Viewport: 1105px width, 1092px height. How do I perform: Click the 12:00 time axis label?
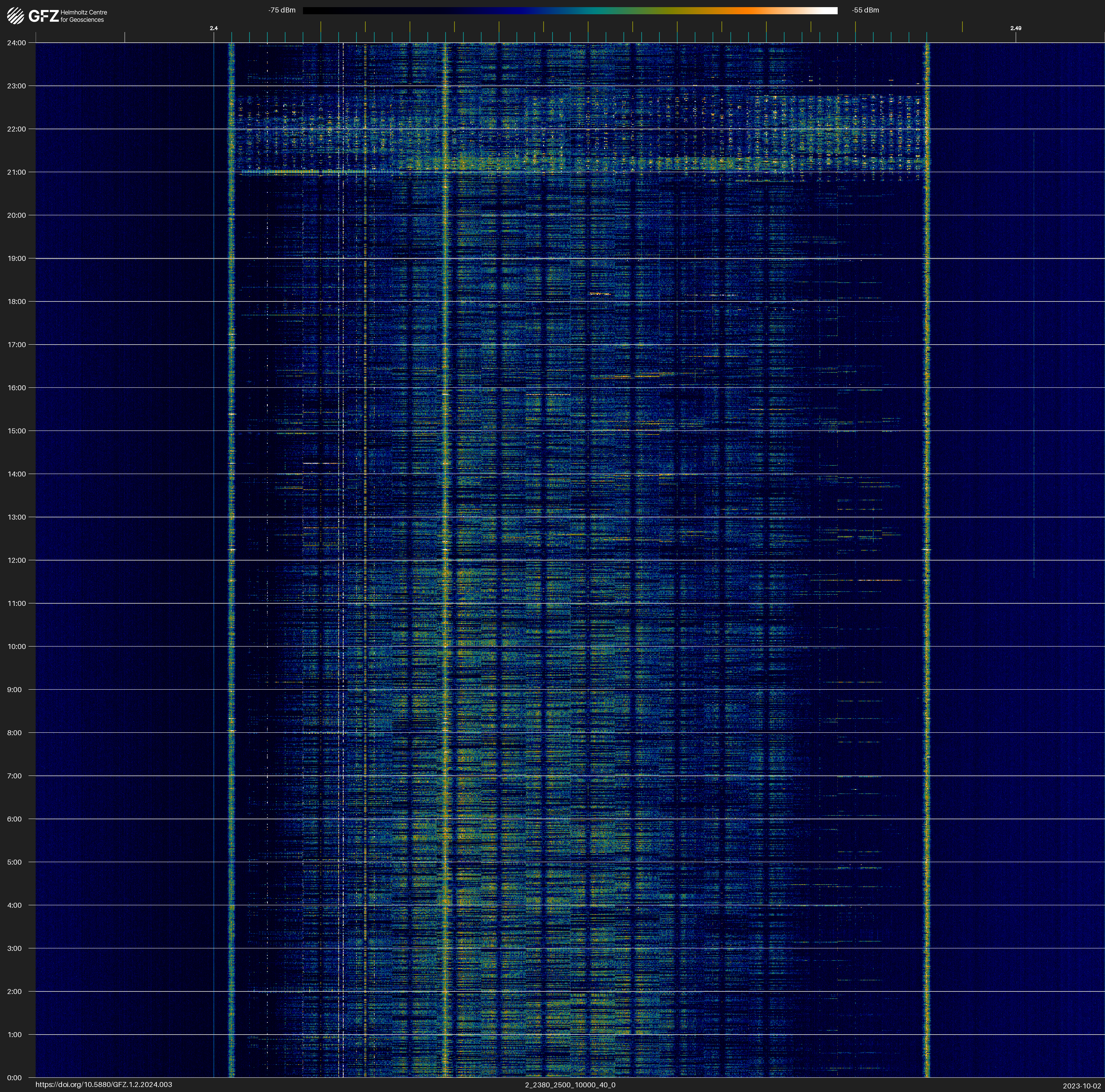click(17, 560)
